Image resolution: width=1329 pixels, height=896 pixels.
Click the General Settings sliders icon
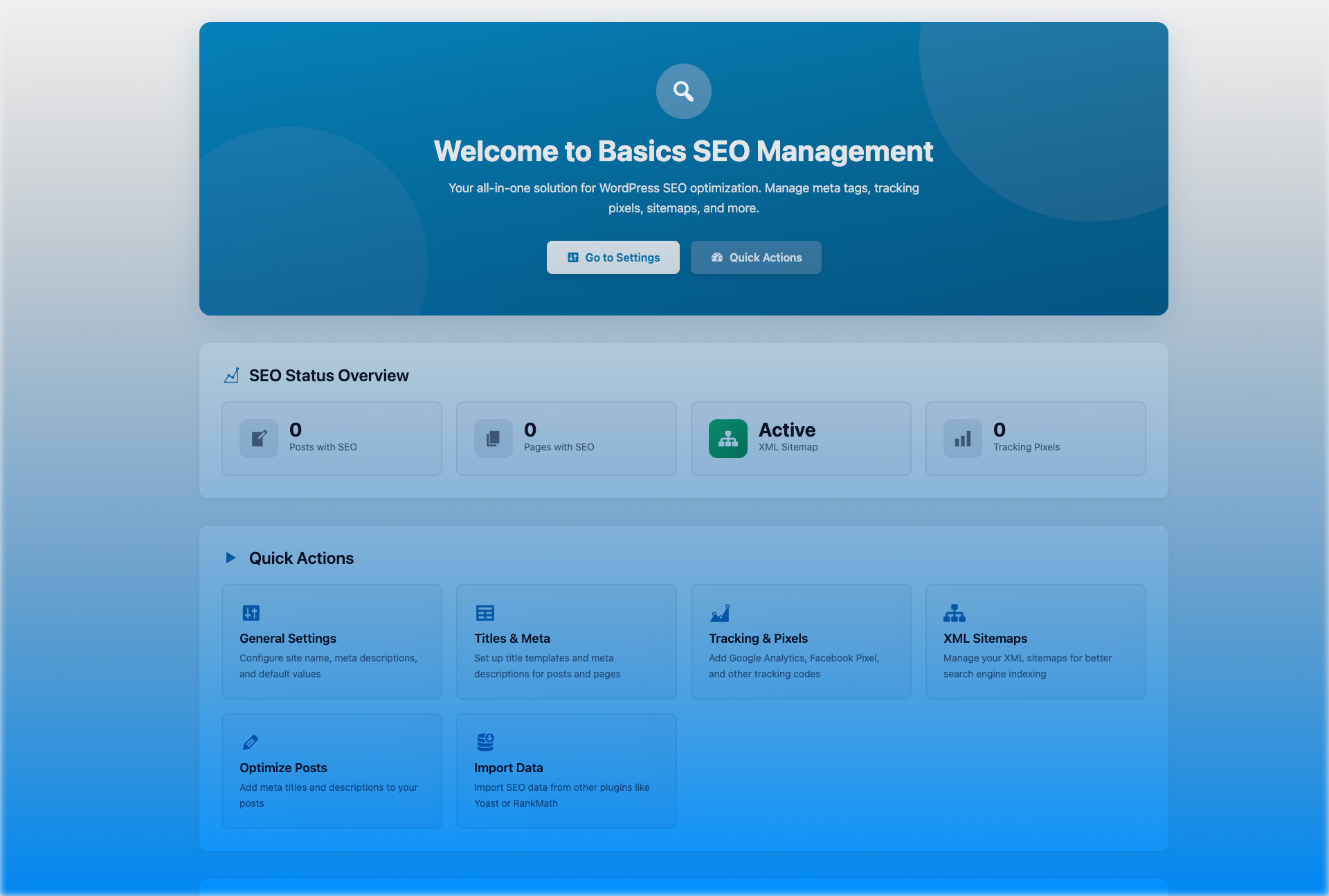pyautogui.click(x=251, y=613)
